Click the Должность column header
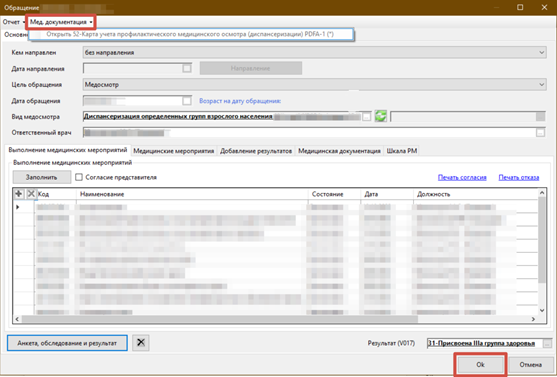The height and width of the screenshot is (377, 557). (x=475, y=194)
